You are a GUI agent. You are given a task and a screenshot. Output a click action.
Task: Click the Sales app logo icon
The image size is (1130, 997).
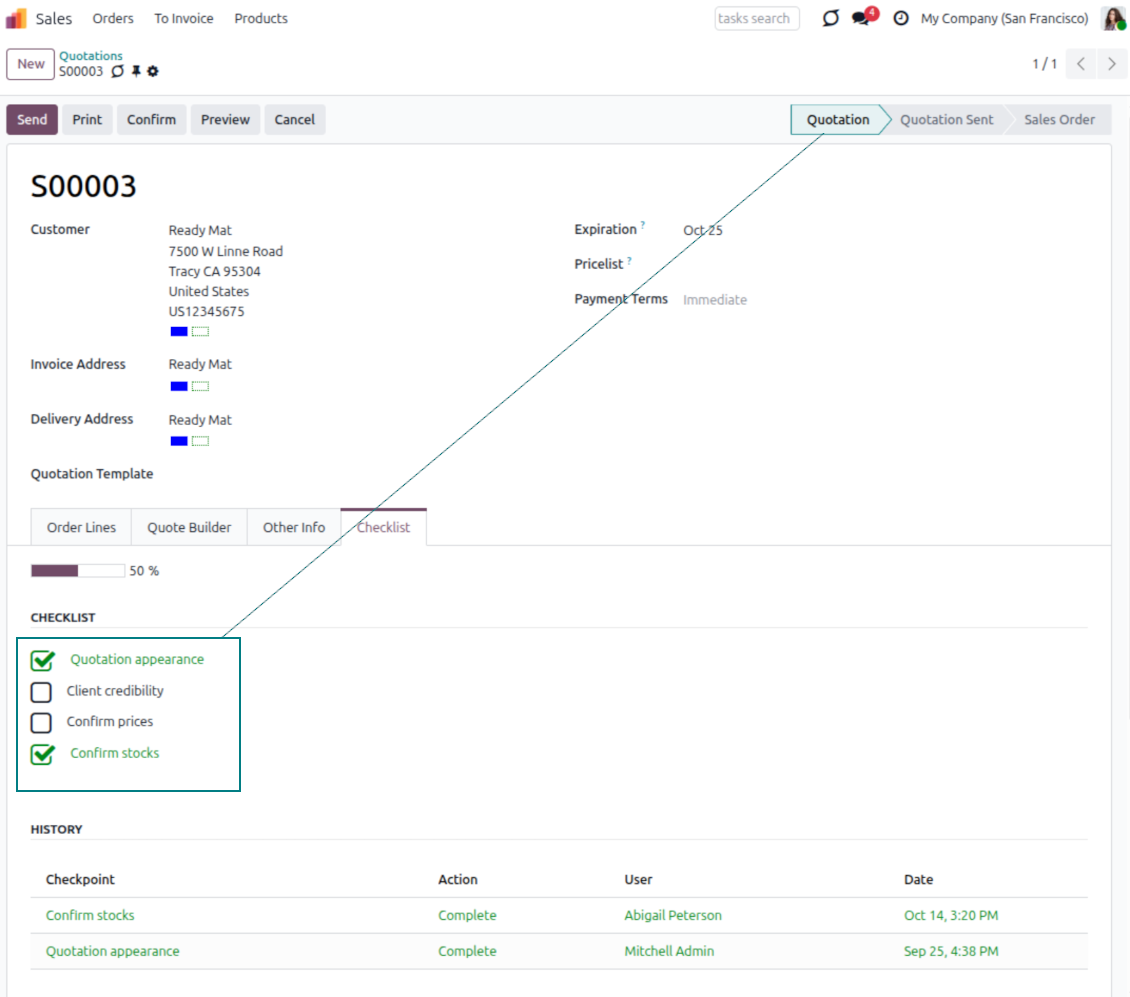(x=17, y=18)
